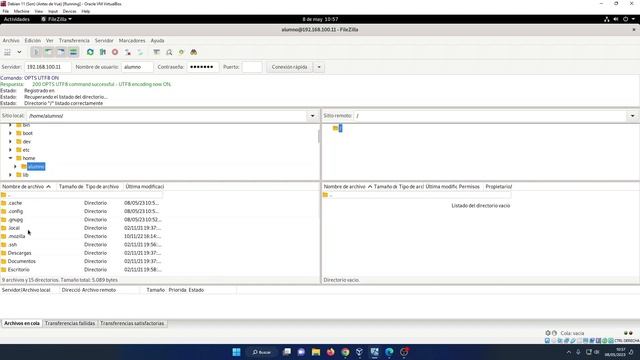Image resolution: width=640 pixels, height=360 pixels.
Task: Open the Sitio remoto path dropdown
Action: click(x=632, y=116)
